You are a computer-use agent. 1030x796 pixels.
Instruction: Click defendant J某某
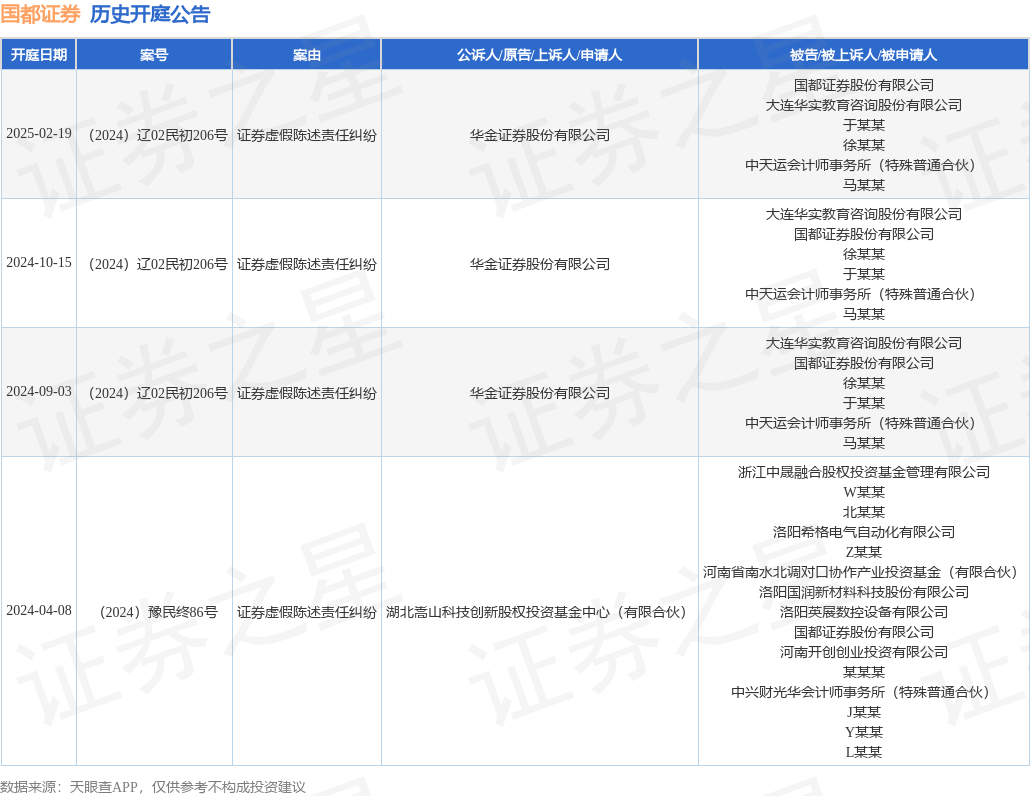[864, 713]
